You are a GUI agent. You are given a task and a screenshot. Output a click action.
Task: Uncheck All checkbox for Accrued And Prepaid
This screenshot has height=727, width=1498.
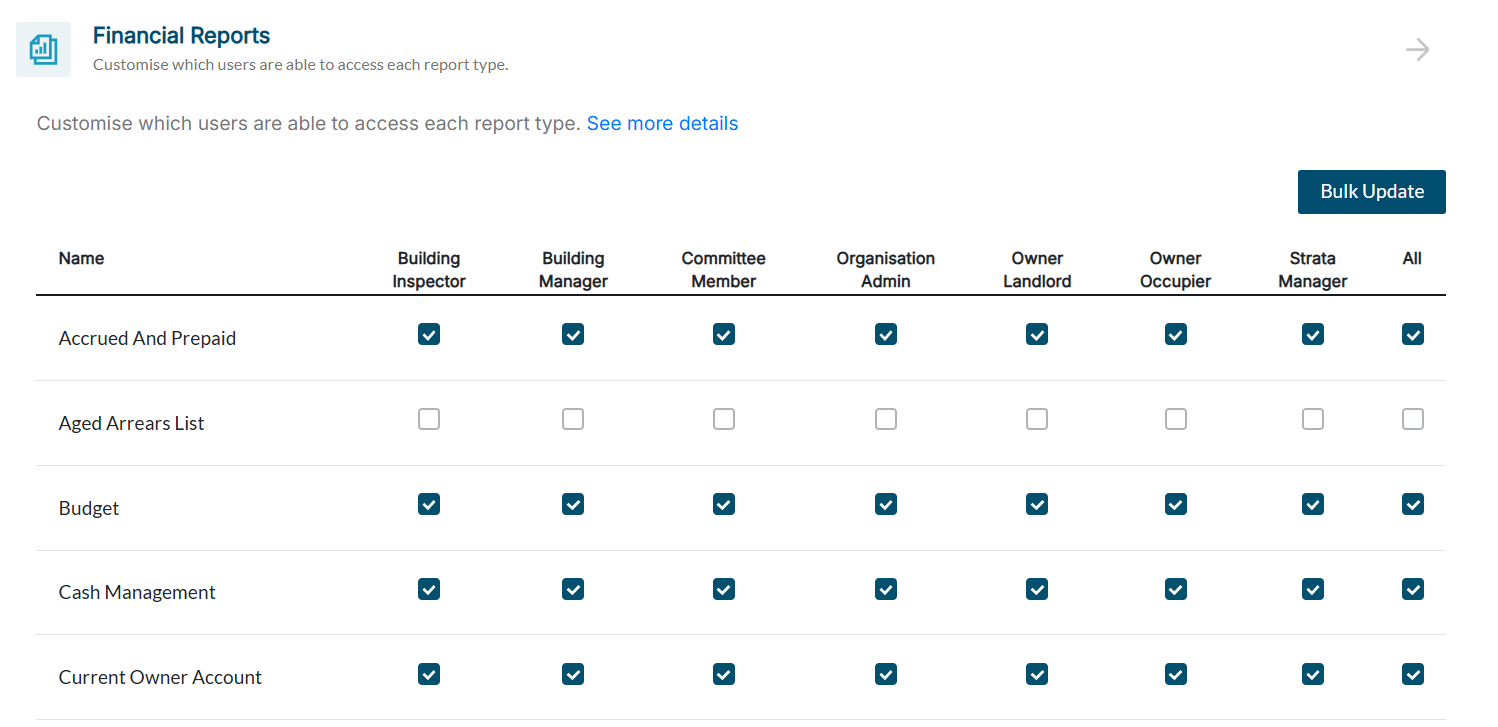[x=1412, y=334]
